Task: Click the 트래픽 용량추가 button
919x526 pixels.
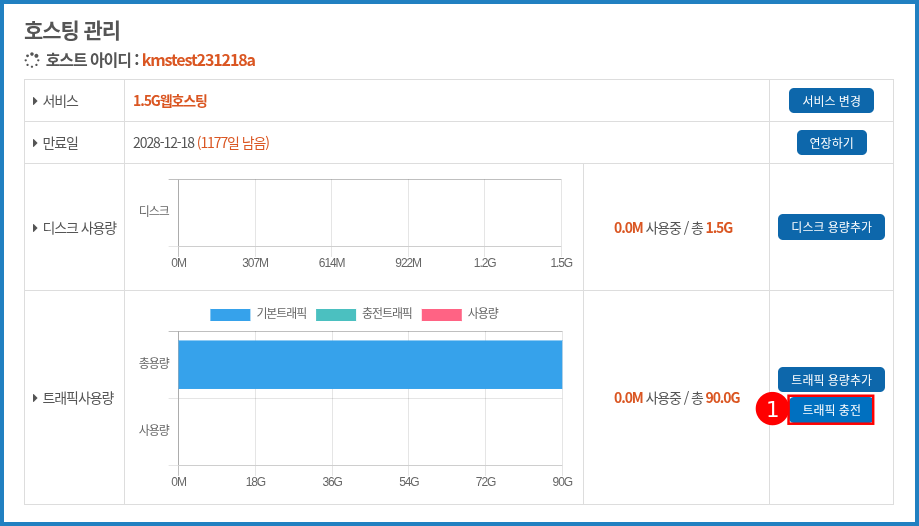Action: [831, 380]
